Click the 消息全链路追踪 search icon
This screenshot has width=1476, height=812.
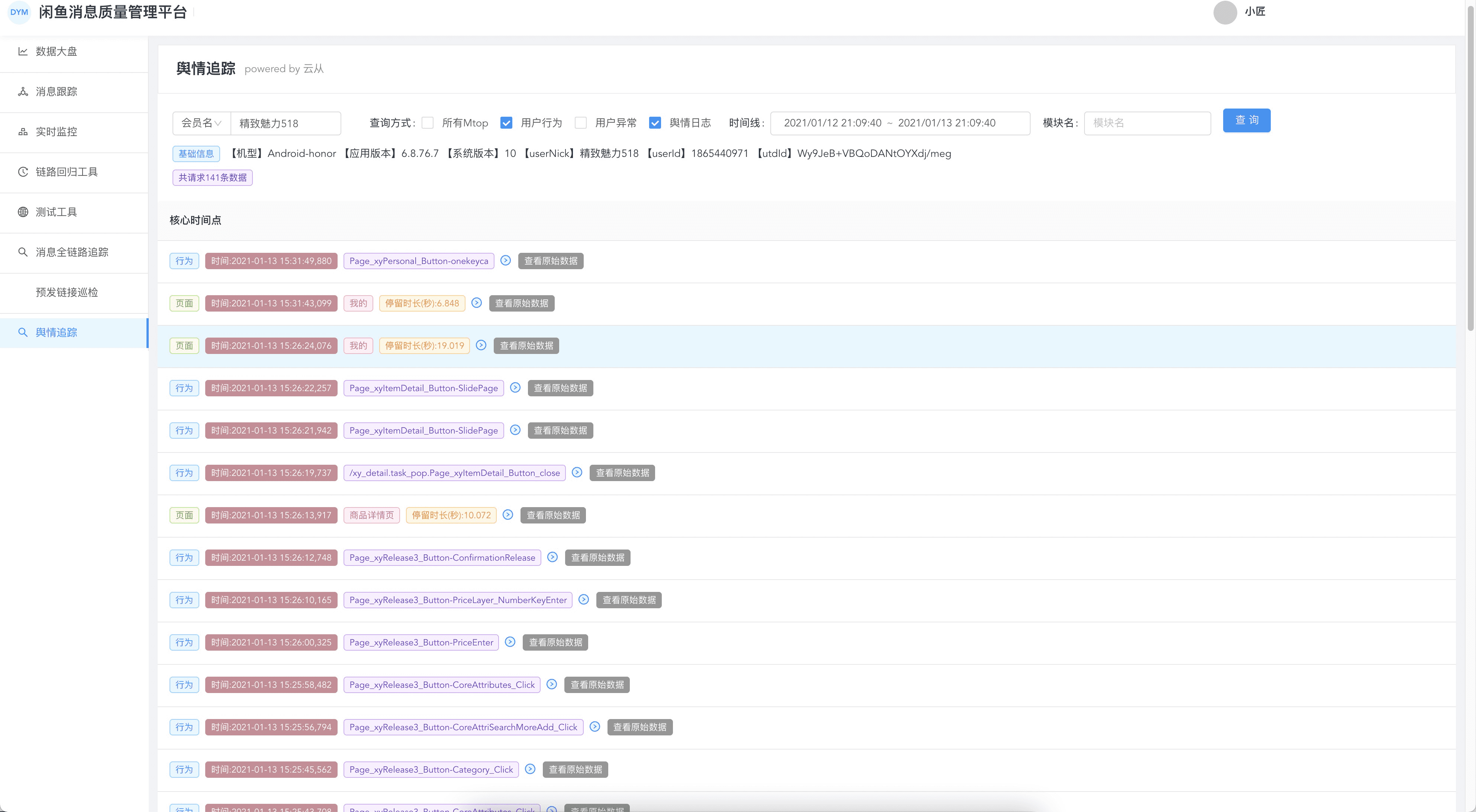23,252
